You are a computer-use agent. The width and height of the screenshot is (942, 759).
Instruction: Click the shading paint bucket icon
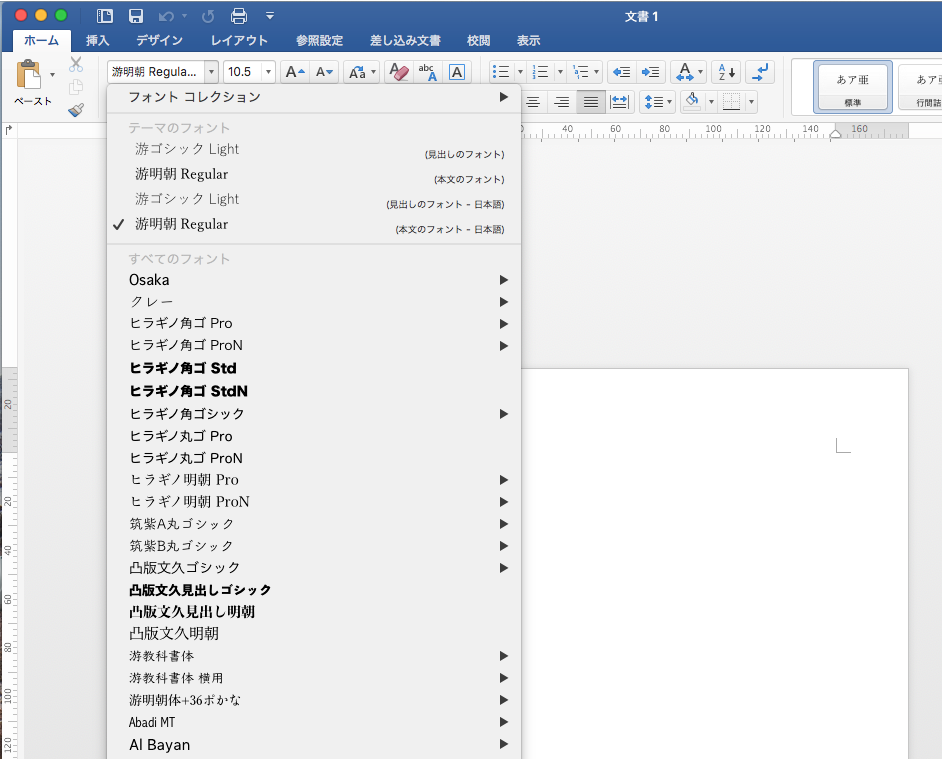692,101
